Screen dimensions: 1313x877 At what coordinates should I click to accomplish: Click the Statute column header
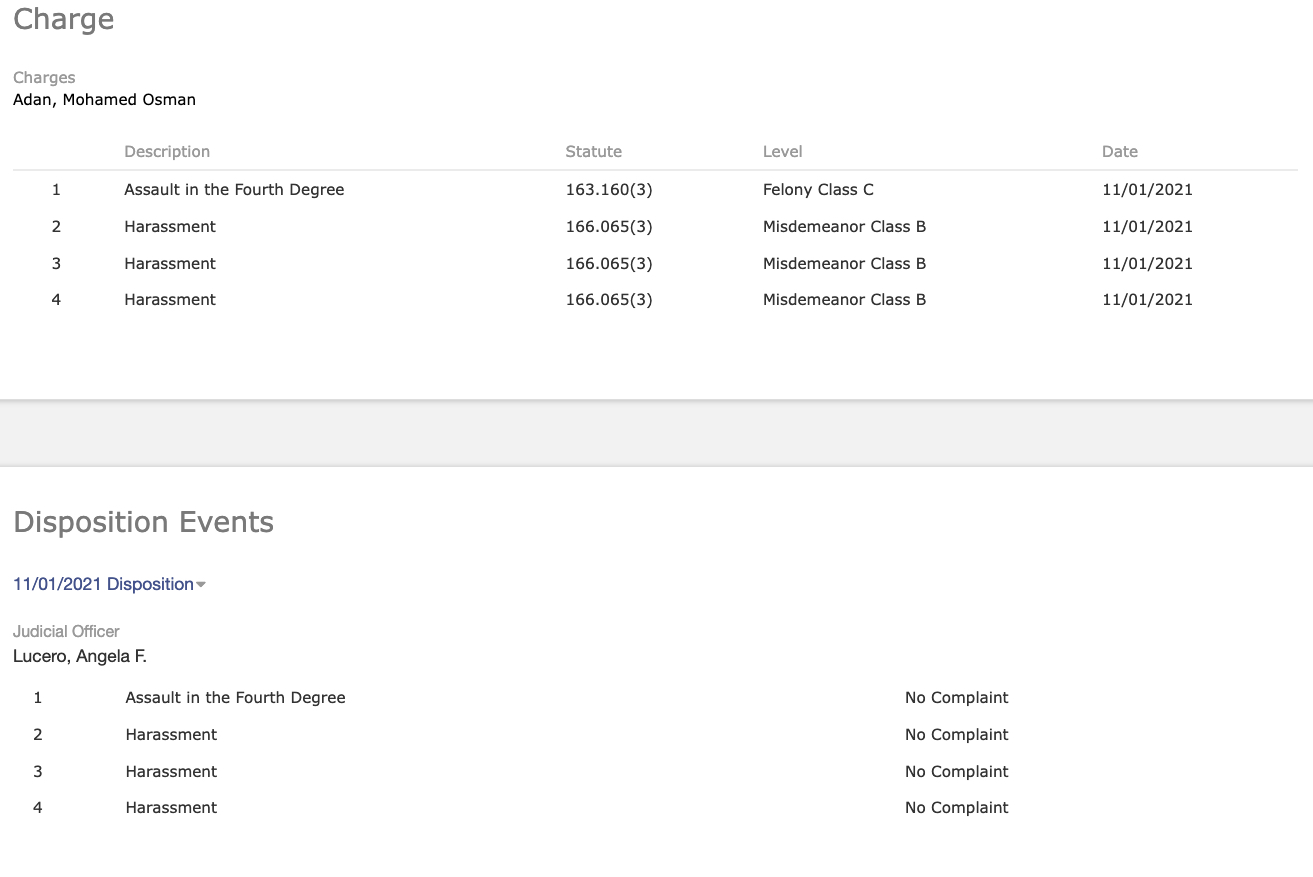click(x=593, y=152)
